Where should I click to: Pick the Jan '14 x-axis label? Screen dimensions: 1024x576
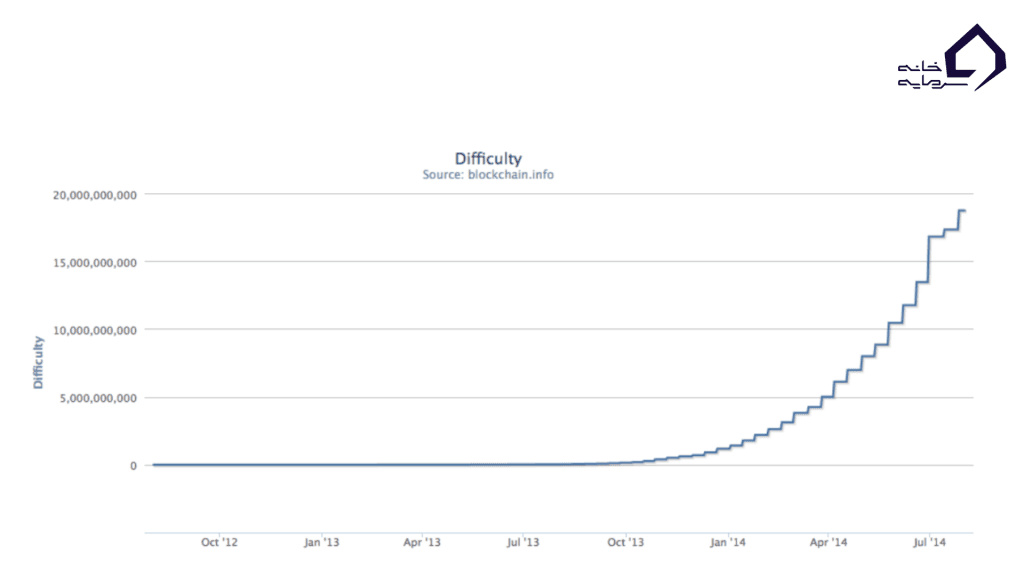[727, 543]
